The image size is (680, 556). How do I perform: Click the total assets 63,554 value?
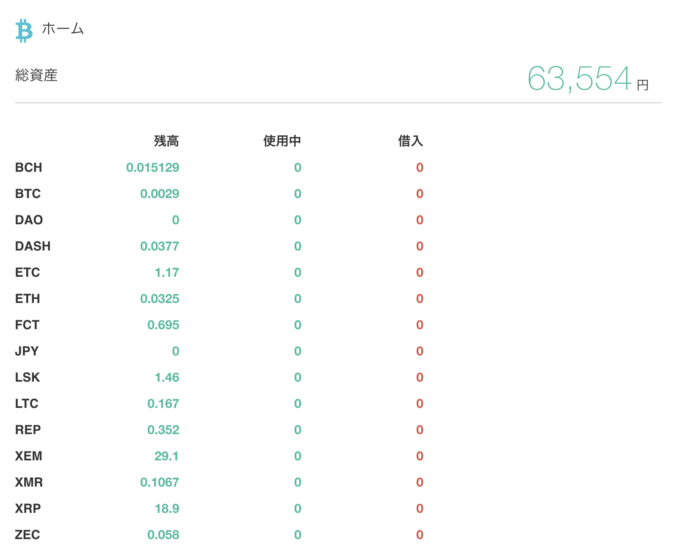[579, 78]
